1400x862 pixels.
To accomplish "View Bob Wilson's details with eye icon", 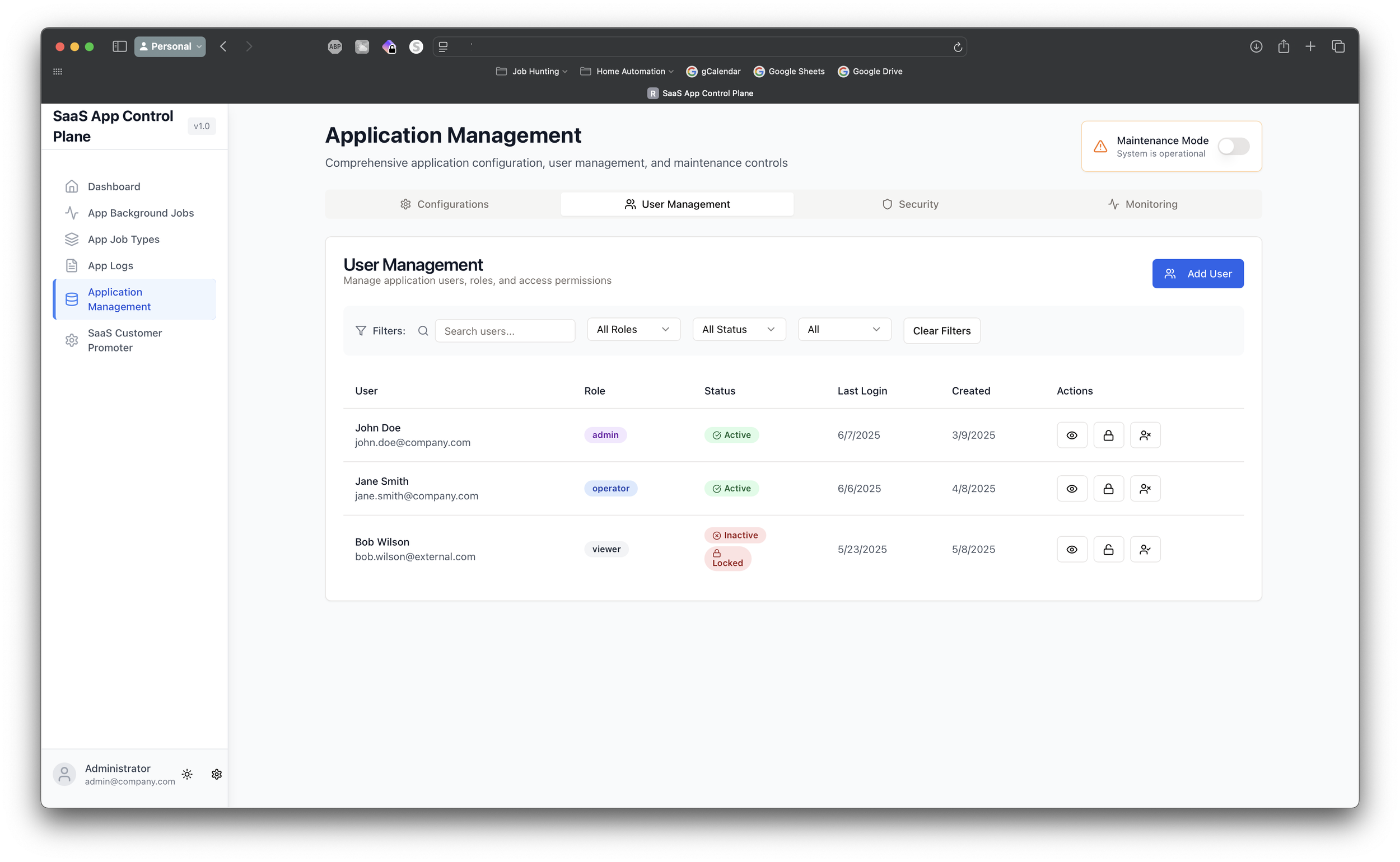I will pos(1071,549).
